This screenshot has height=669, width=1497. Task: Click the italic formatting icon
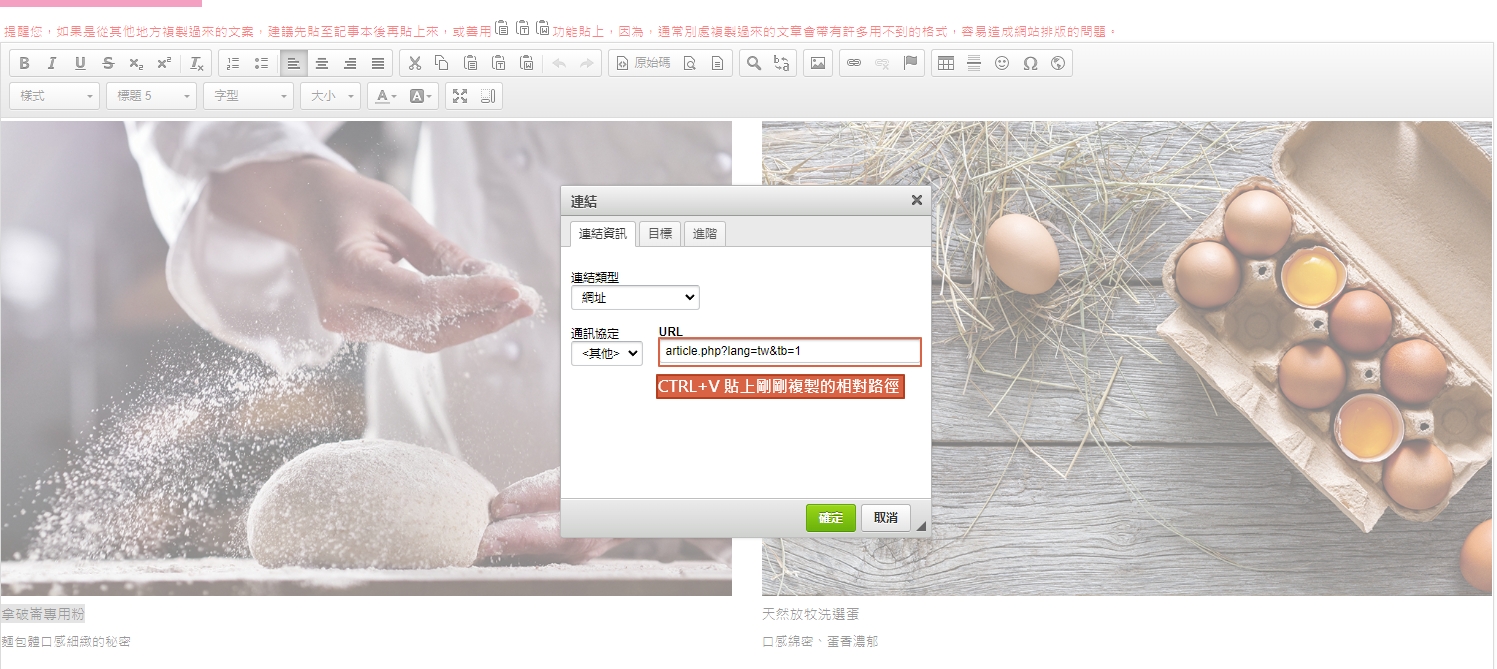pyautogui.click(x=52, y=63)
